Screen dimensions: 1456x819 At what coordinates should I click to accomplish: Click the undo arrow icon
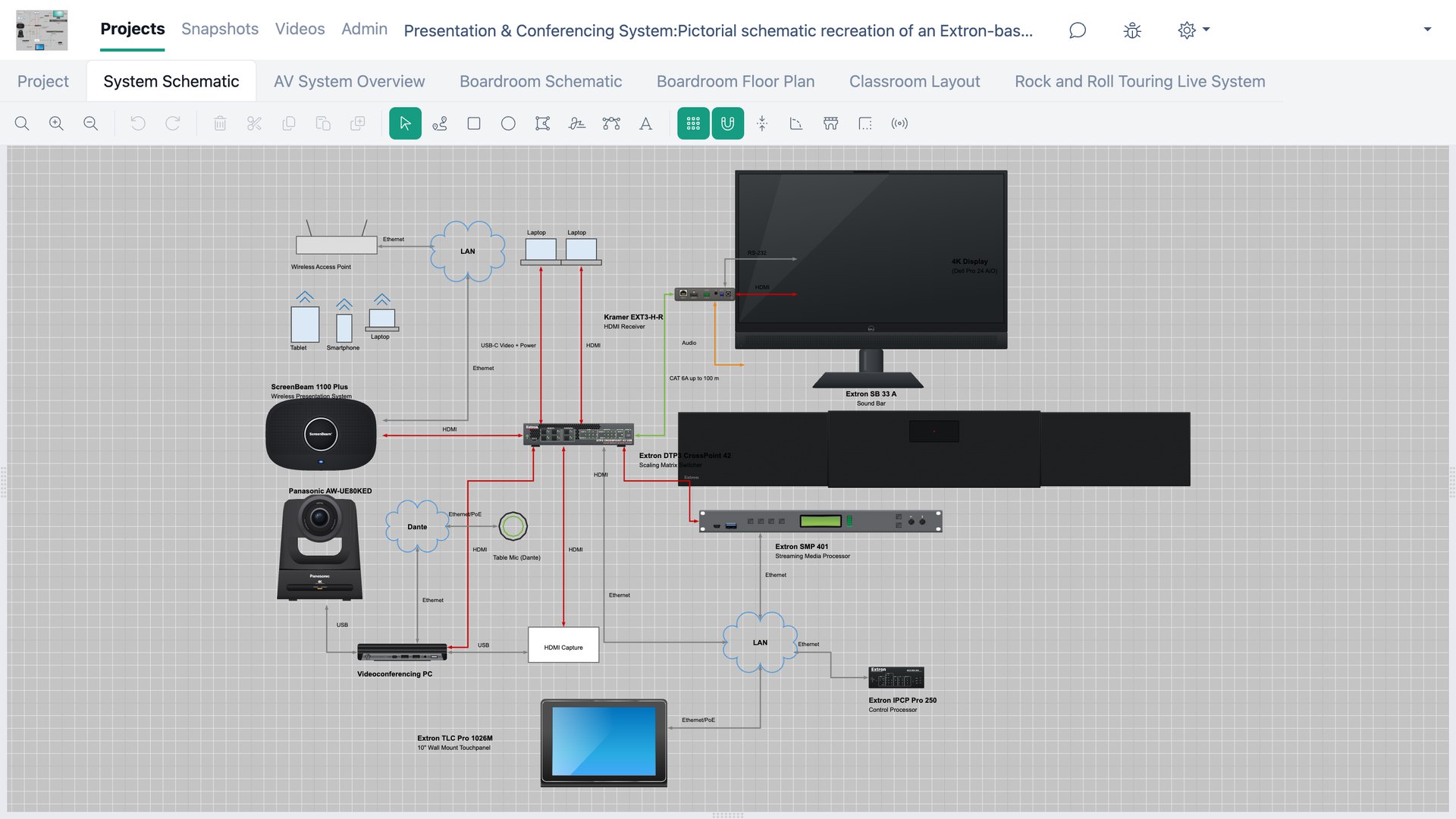click(x=138, y=124)
